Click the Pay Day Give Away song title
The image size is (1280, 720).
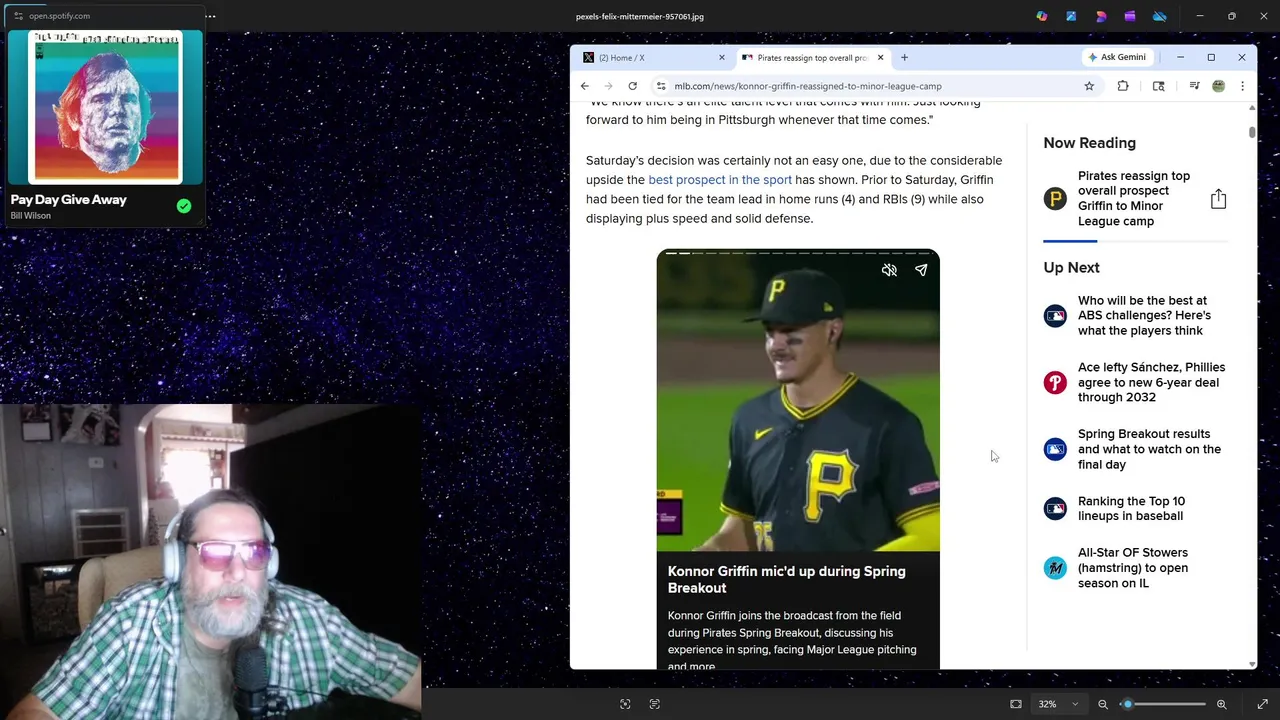tap(69, 199)
